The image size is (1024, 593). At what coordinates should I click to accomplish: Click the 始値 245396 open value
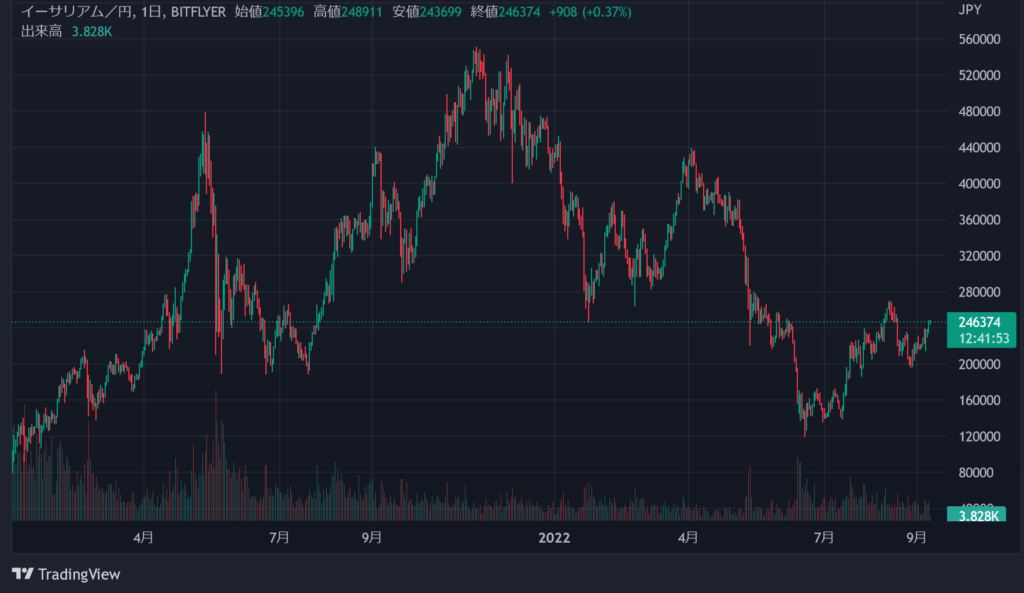[269, 12]
